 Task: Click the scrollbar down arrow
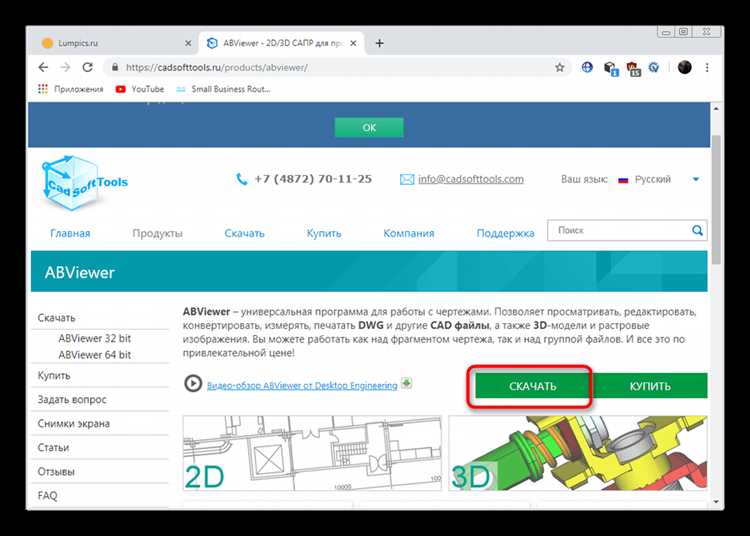tap(716, 502)
